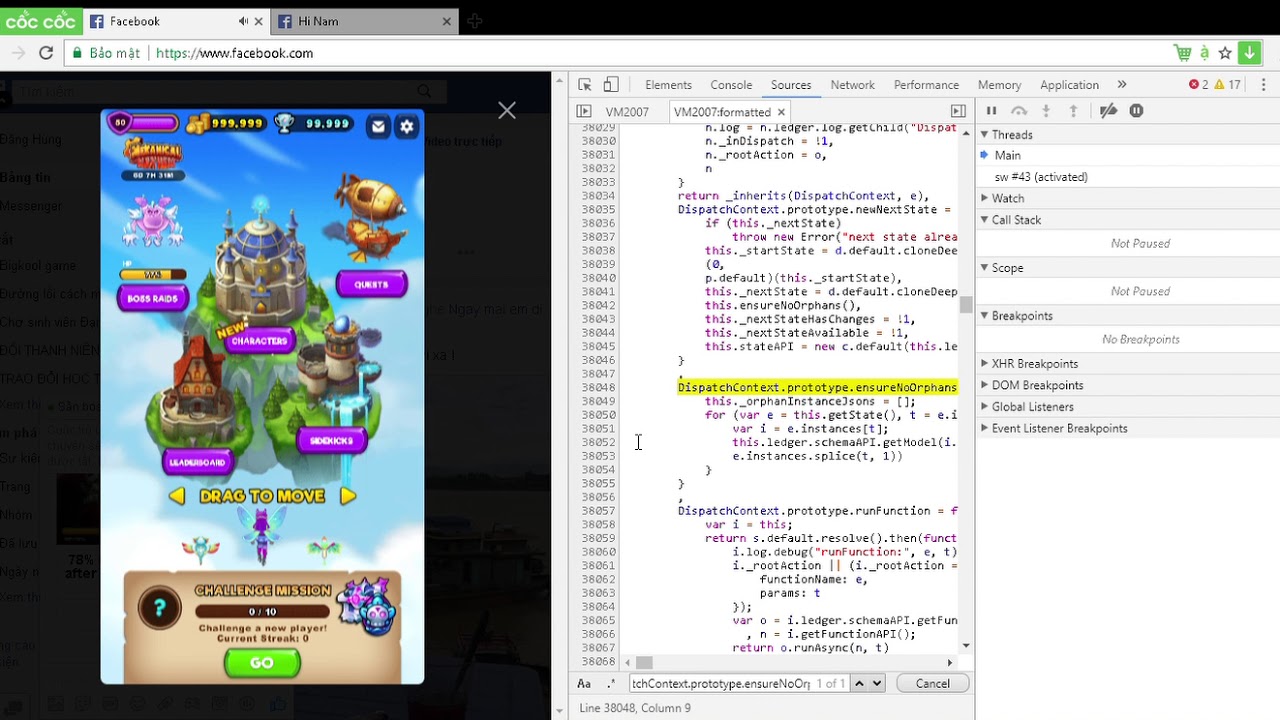The image size is (1280, 720).
Task: Click the trophy 99,999 counter
Action: click(314, 124)
